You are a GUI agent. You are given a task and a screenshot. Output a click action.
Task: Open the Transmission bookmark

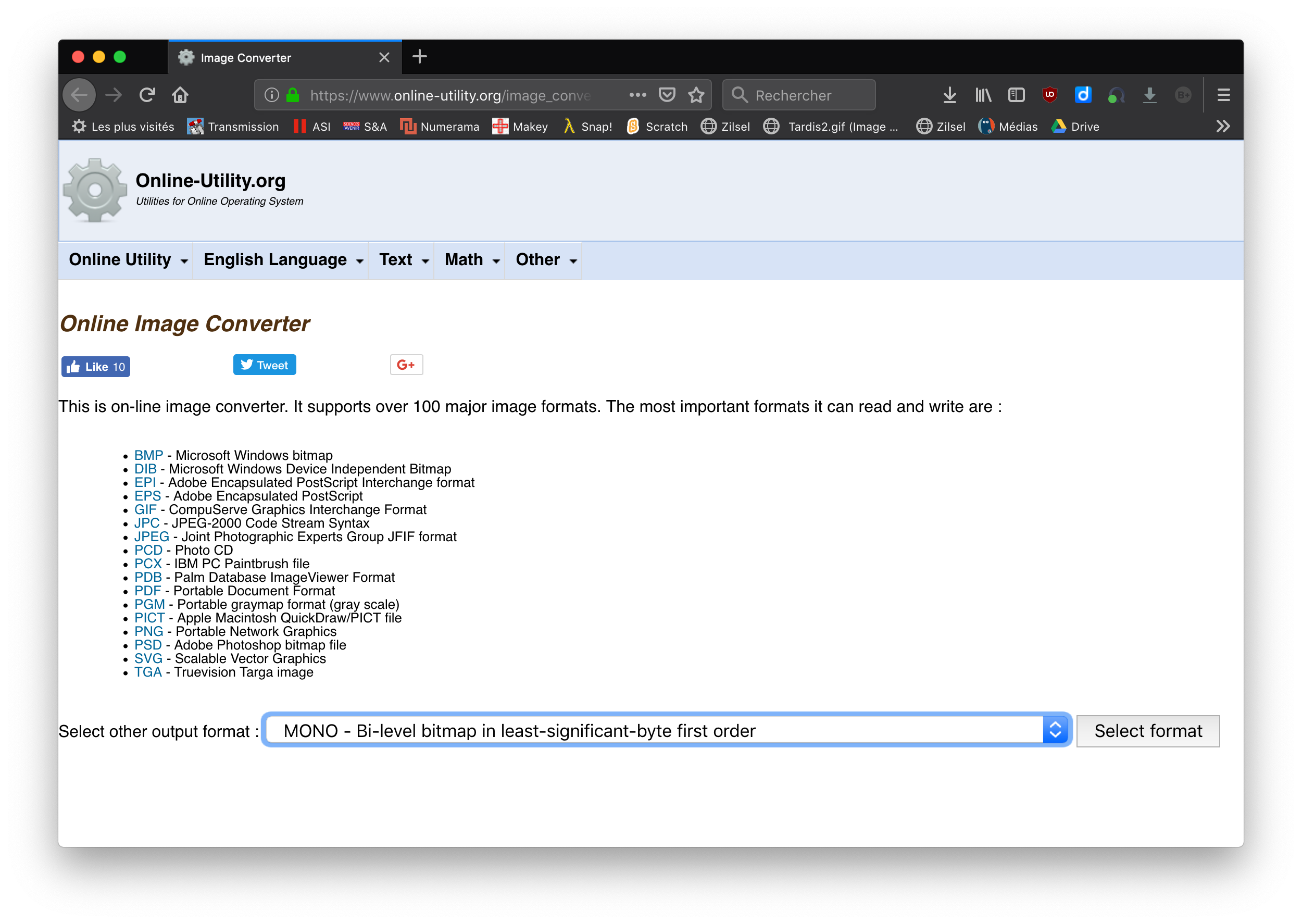coord(233,127)
